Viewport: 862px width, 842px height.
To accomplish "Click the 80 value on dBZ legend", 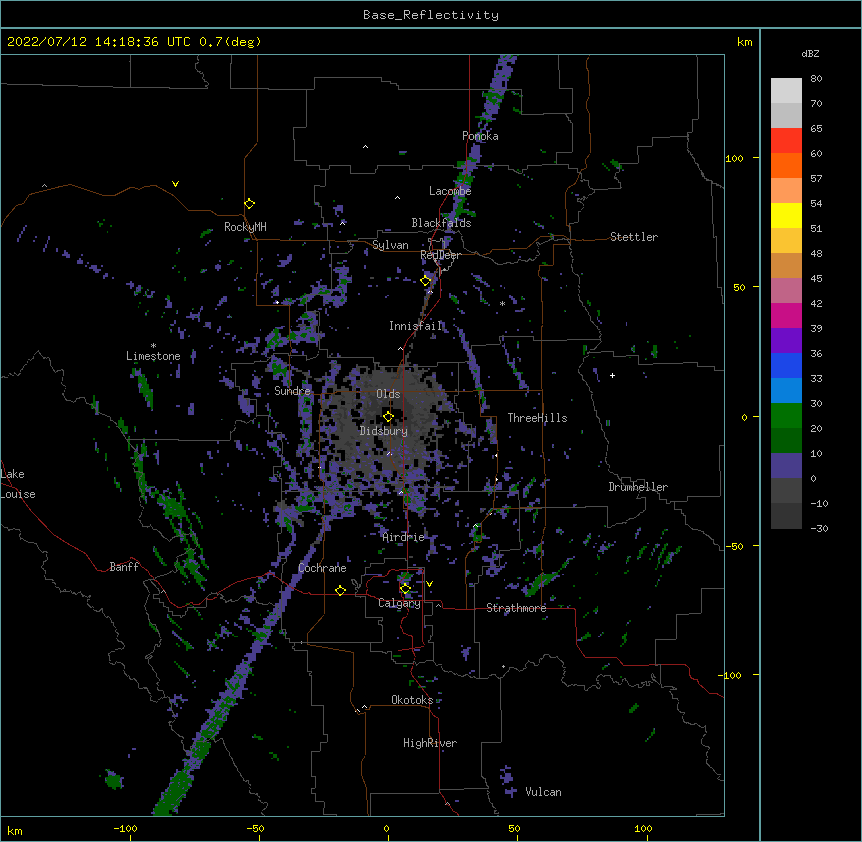I will pyautogui.click(x=816, y=79).
